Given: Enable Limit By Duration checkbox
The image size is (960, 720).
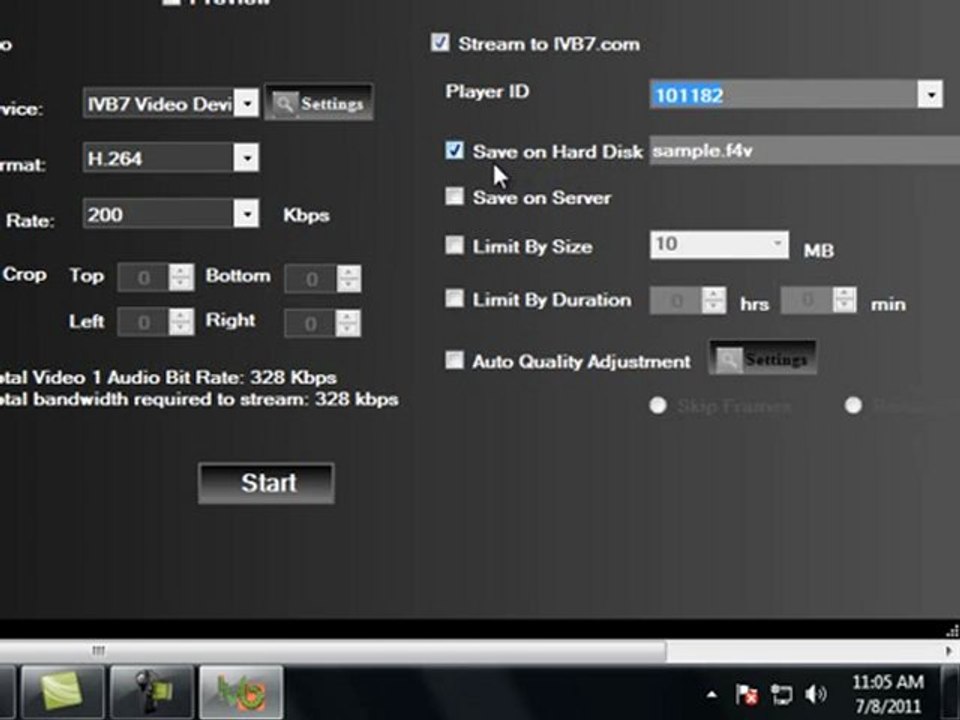Looking at the screenshot, I should pos(454,298).
